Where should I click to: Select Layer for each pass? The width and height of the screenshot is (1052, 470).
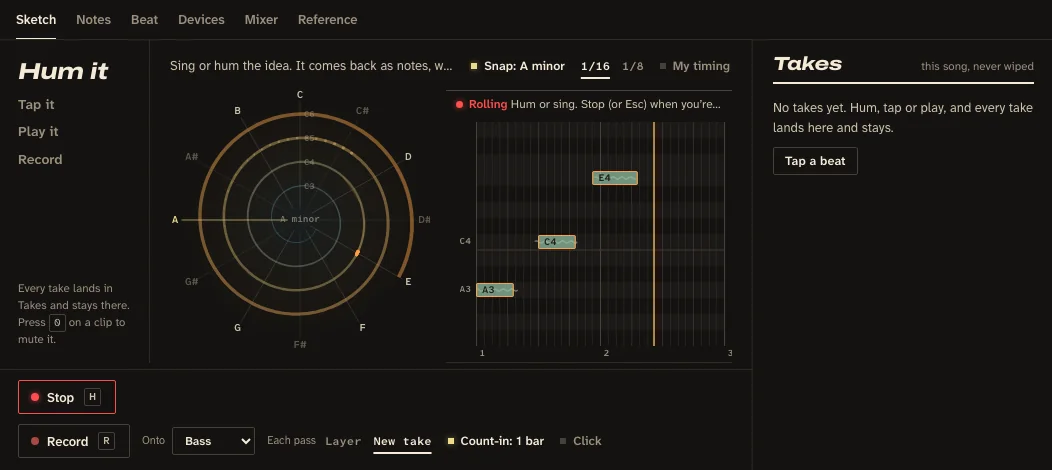point(343,440)
